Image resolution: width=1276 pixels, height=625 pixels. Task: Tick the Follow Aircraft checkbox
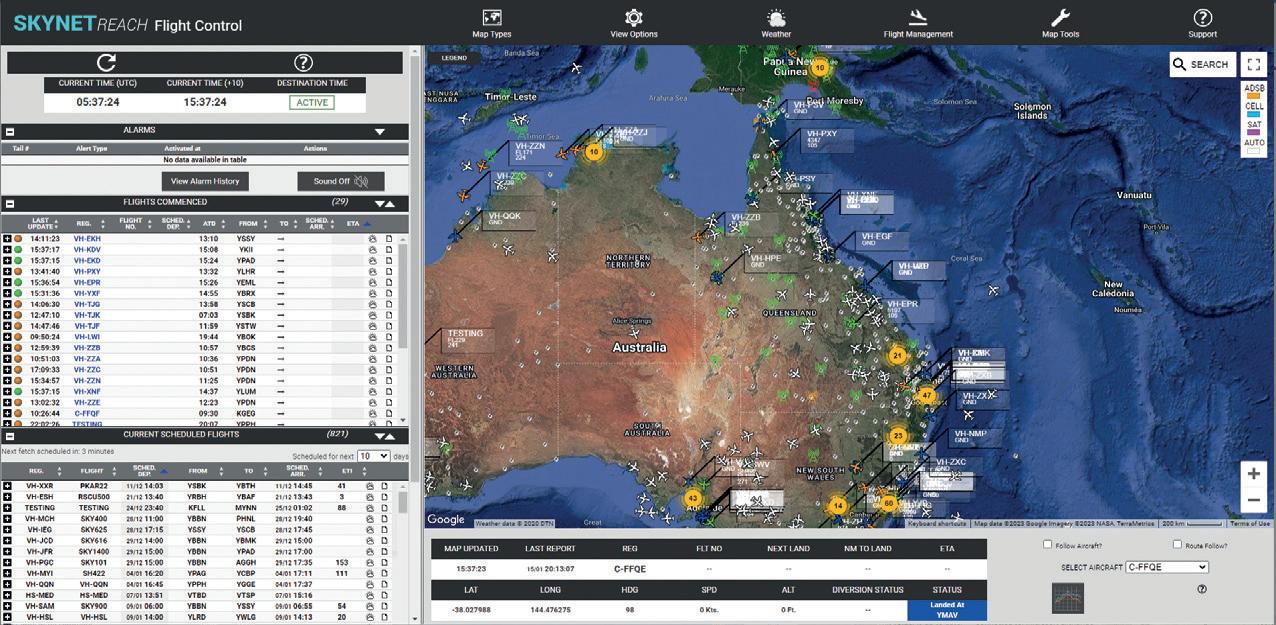click(x=1047, y=545)
